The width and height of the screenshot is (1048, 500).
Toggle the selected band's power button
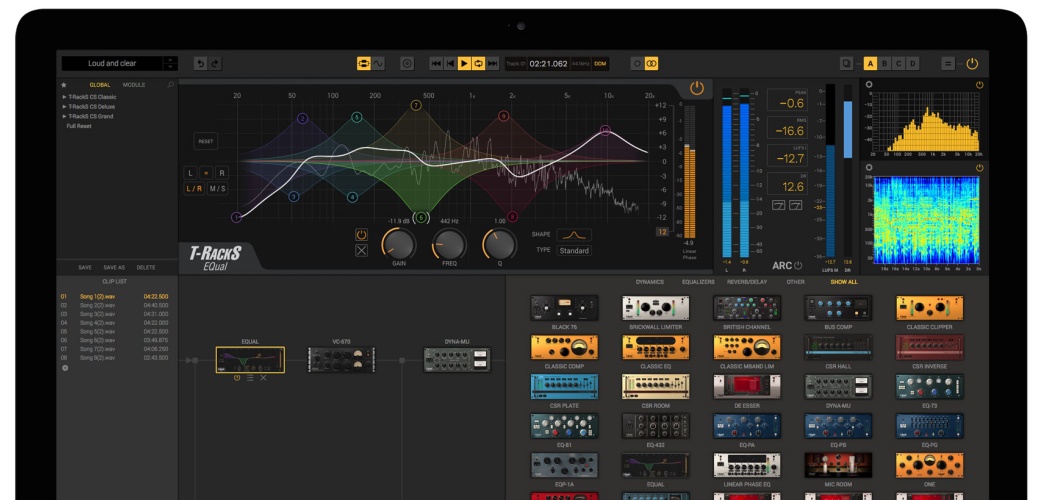362,235
